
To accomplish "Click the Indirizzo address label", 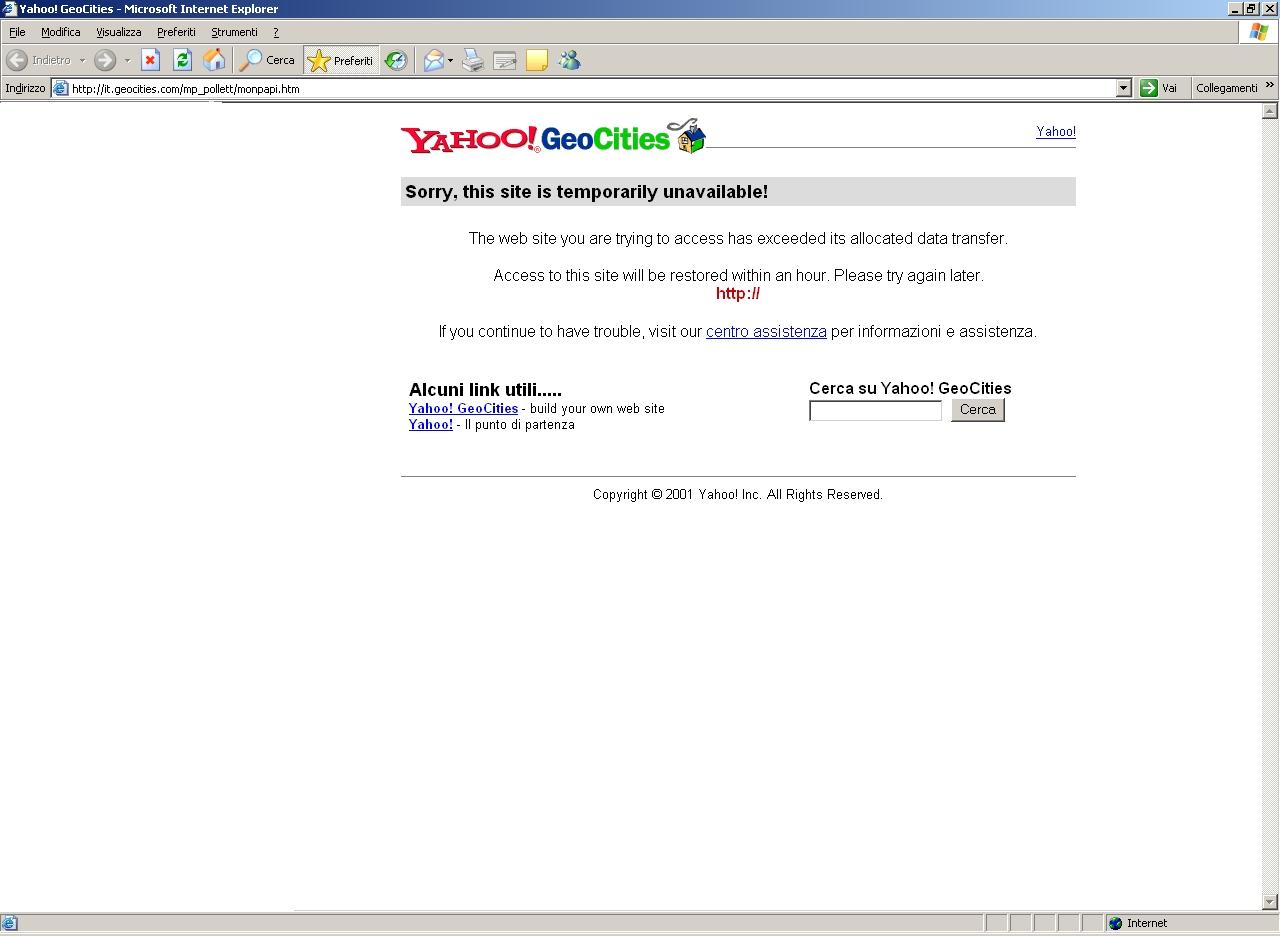I will point(25,88).
